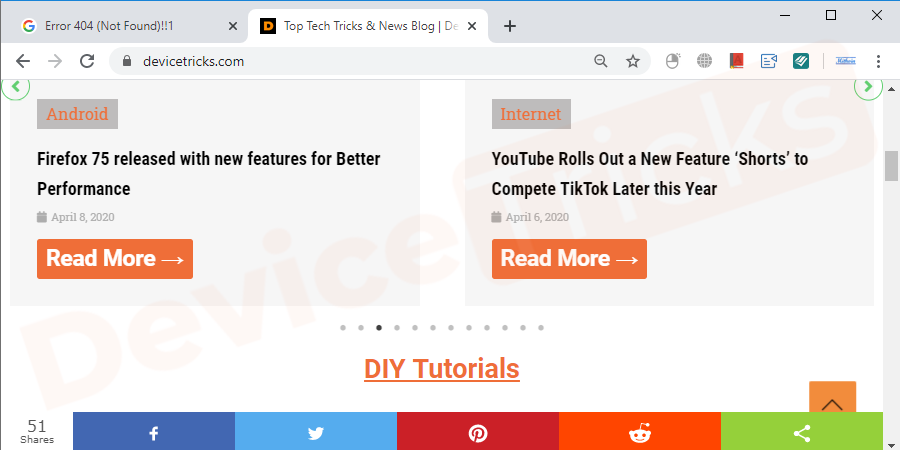
Task: Click Read More under Firefox 75 article
Action: [x=115, y=259]
